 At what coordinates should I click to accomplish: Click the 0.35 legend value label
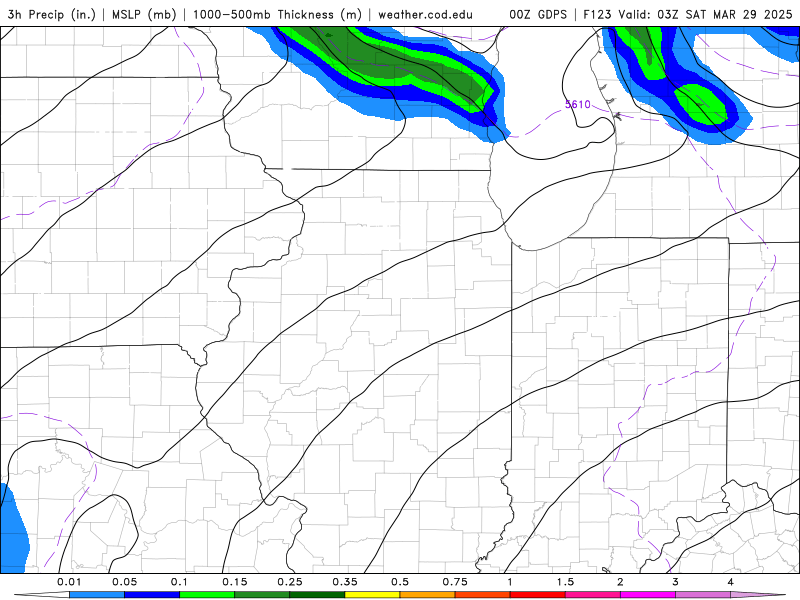(x=345, y=582)
